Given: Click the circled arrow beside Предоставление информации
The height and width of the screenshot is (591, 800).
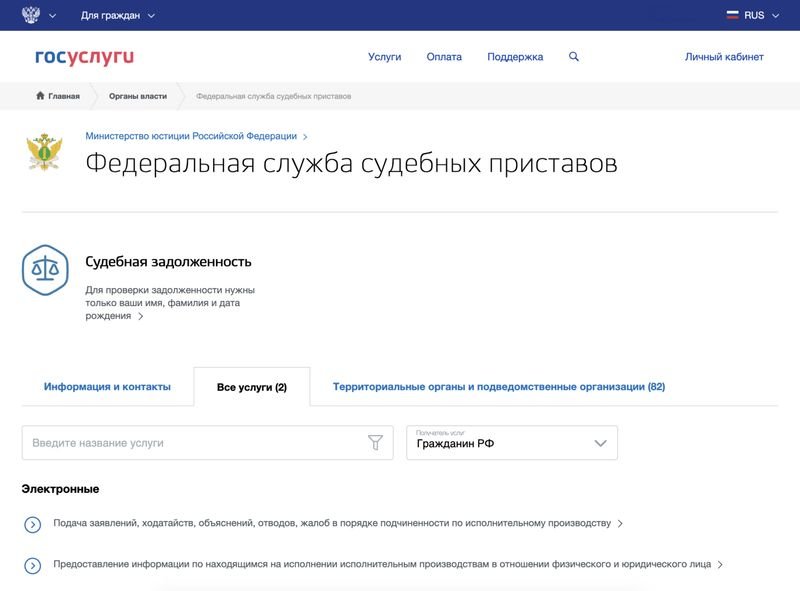Looking at the screenshot, I should pos(32,565).
